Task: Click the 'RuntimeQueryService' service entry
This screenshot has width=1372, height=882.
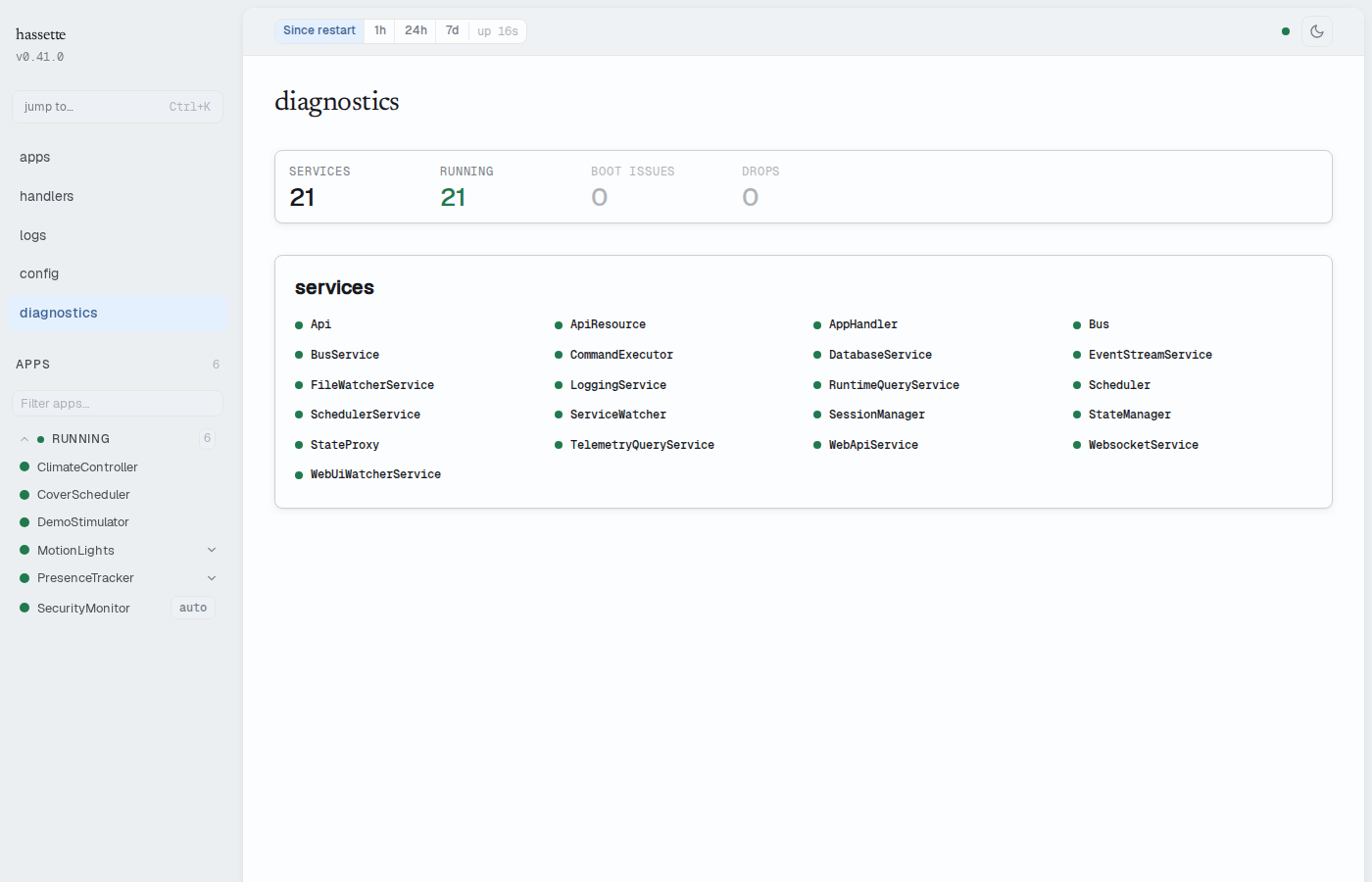Action: (x=894, y=385)
